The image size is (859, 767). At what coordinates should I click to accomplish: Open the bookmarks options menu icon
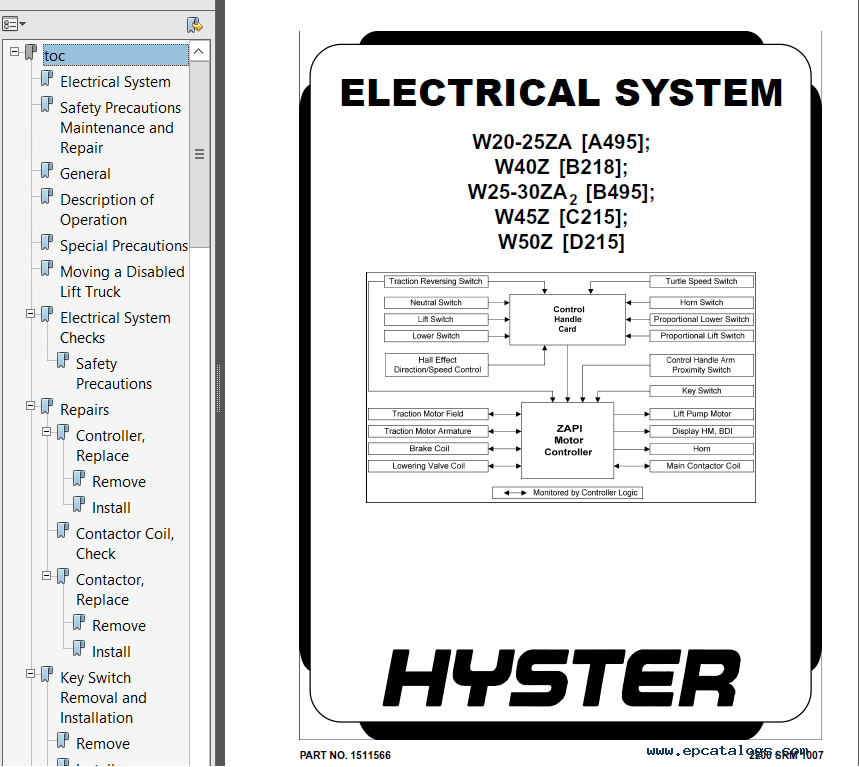pos(14,24)
